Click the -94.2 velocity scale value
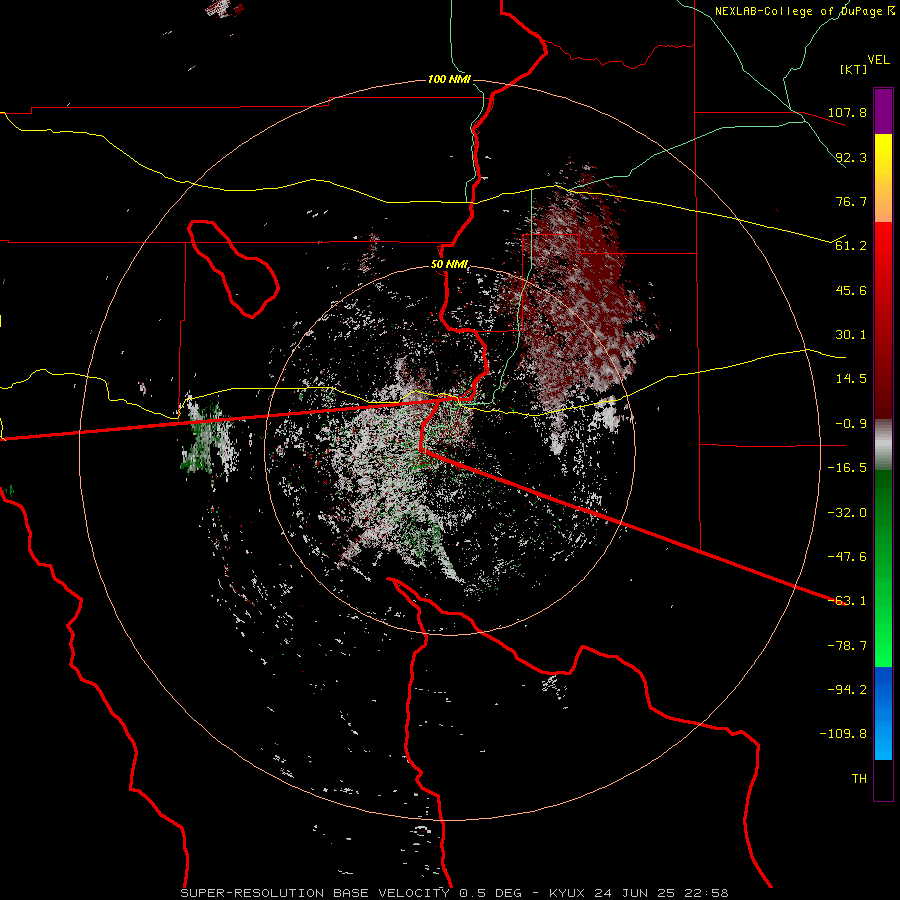The height and width of the screenshot is (900, 900). coord(847,690)
